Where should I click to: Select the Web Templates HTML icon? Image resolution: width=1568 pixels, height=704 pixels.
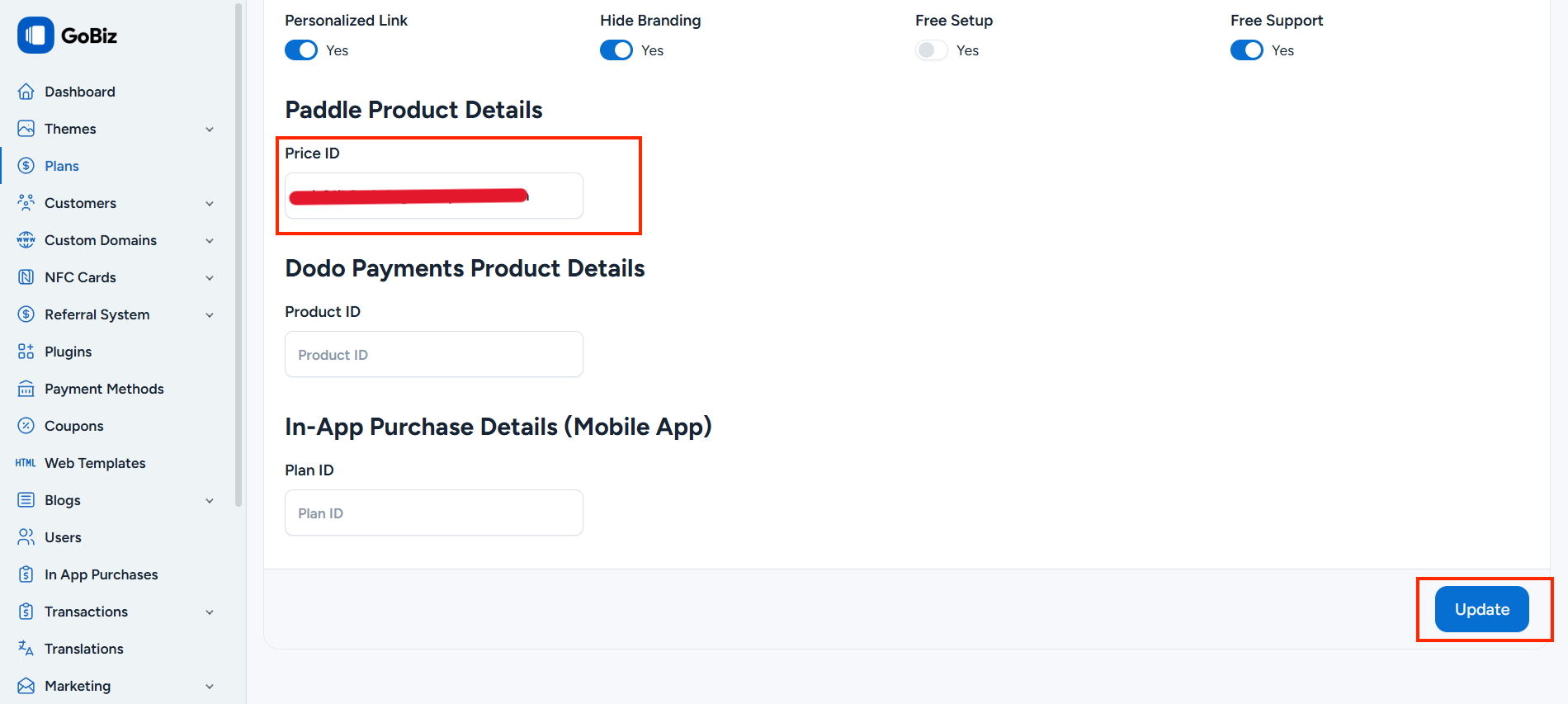coord(25,462)
